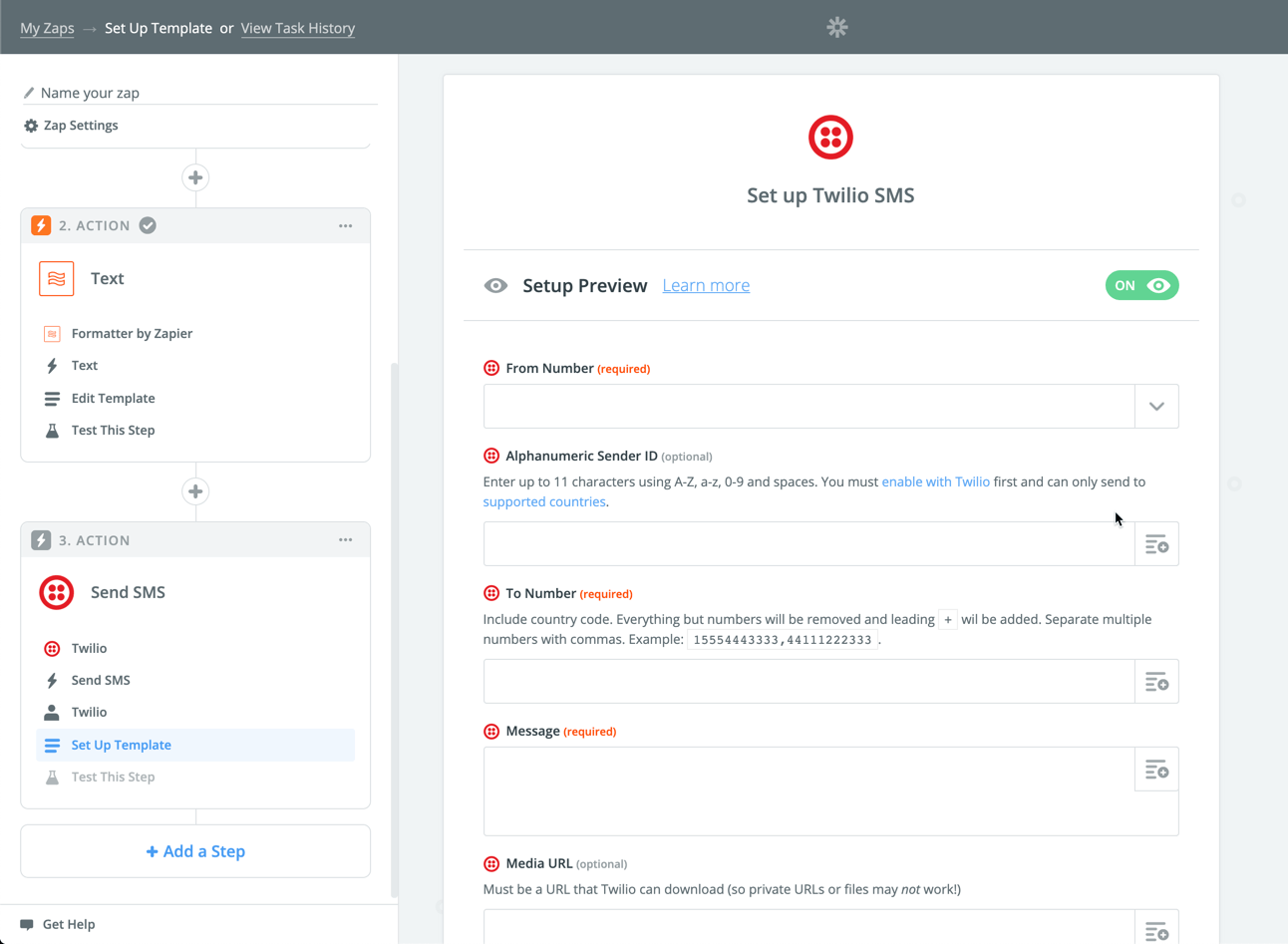
Task: Insert a field into To Number
Action: coord(1156,682)
